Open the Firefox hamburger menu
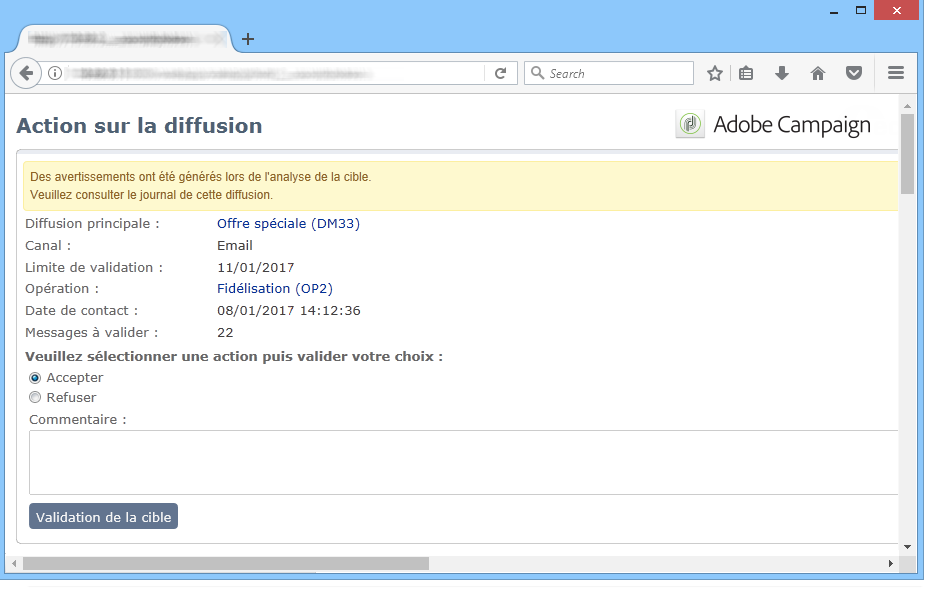The image size is (951, 599). click(896, 73)
